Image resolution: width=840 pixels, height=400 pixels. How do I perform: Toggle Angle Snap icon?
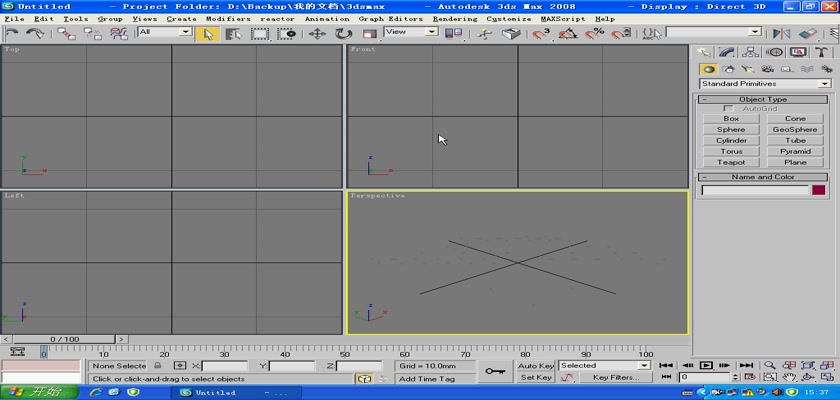tap(568, 34)
